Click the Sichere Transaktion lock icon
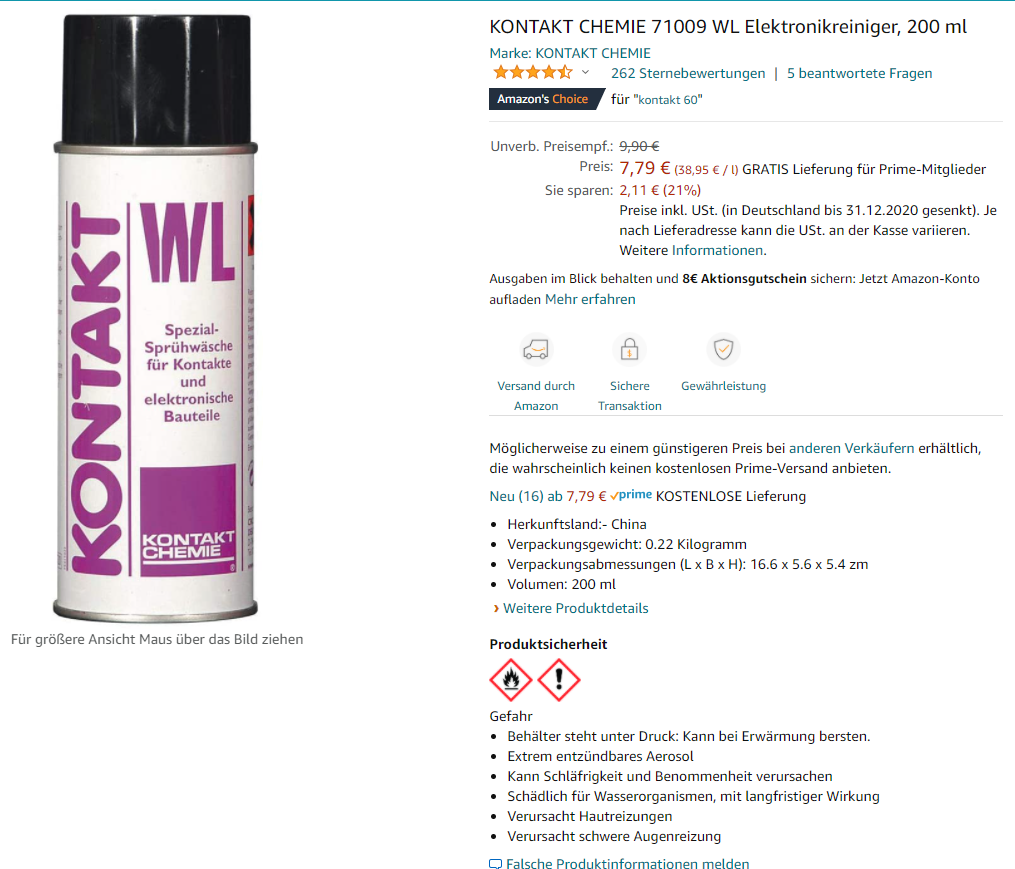 629,350
